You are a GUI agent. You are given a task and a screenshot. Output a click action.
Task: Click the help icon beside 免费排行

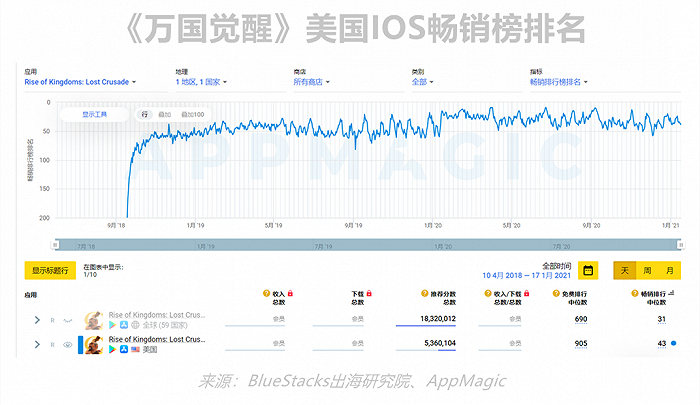pos(556,293)
